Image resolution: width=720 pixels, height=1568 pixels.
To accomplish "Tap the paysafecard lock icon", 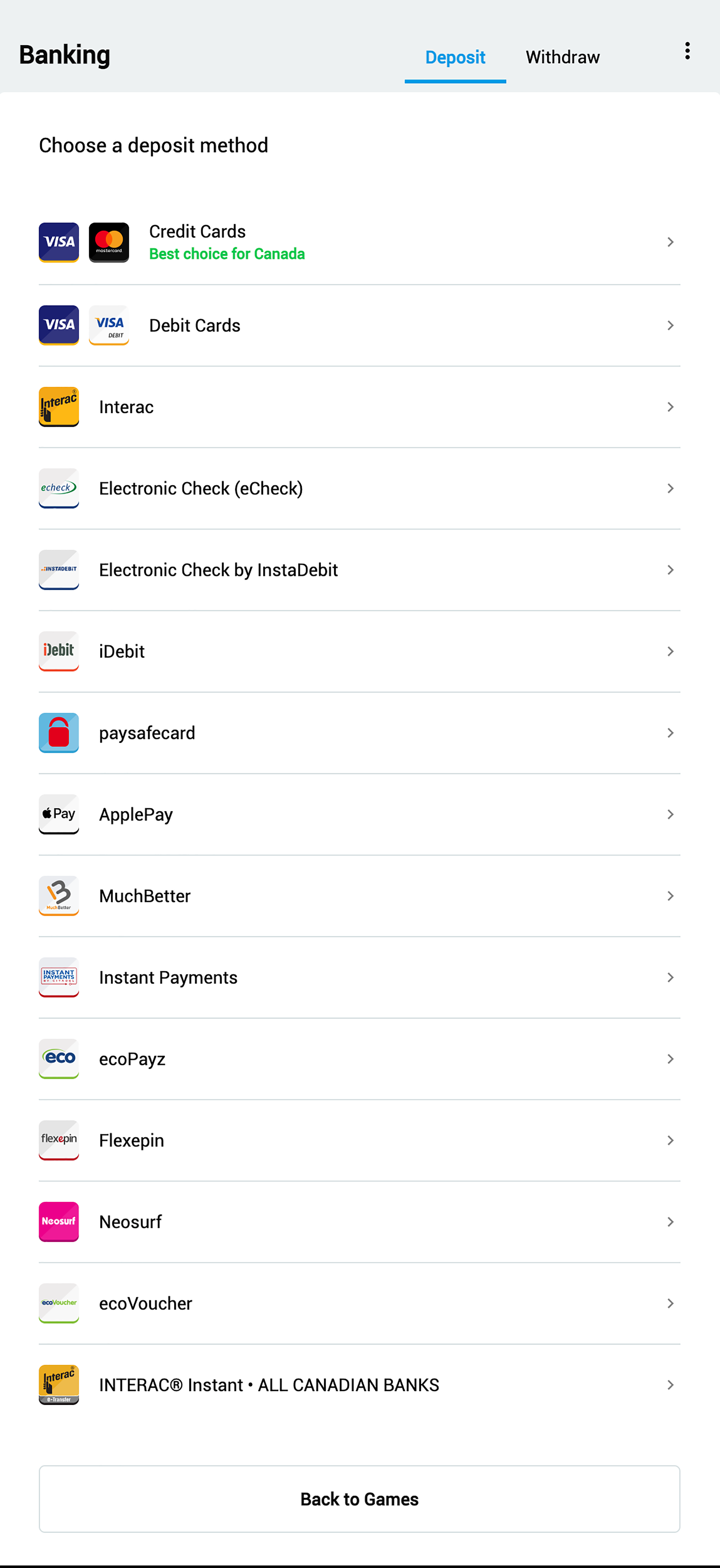I will click(x=59, y=732).
